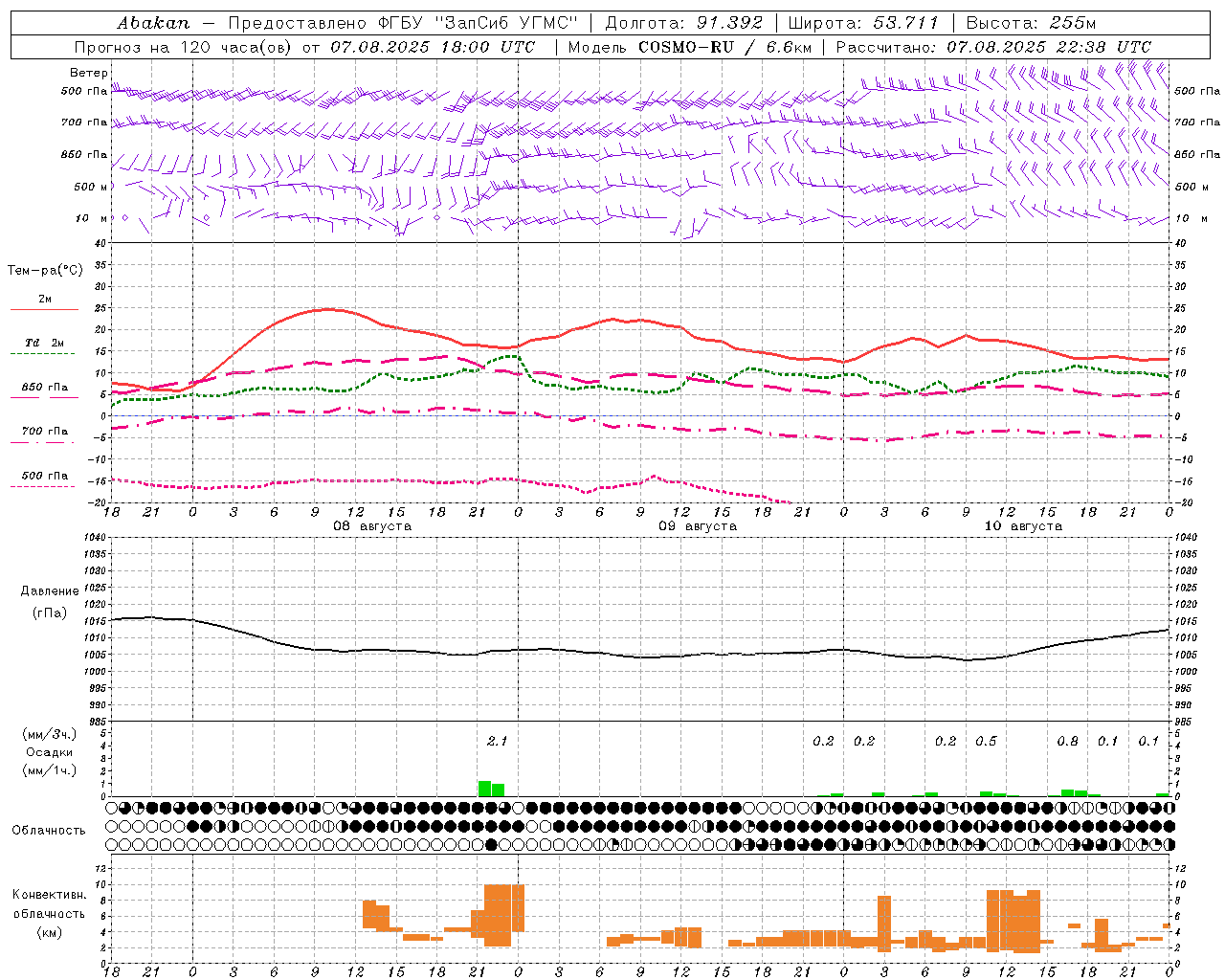1225x980 pixels.
Task: Click the "Td 2м" dew point legend entry
Action: 45,343
